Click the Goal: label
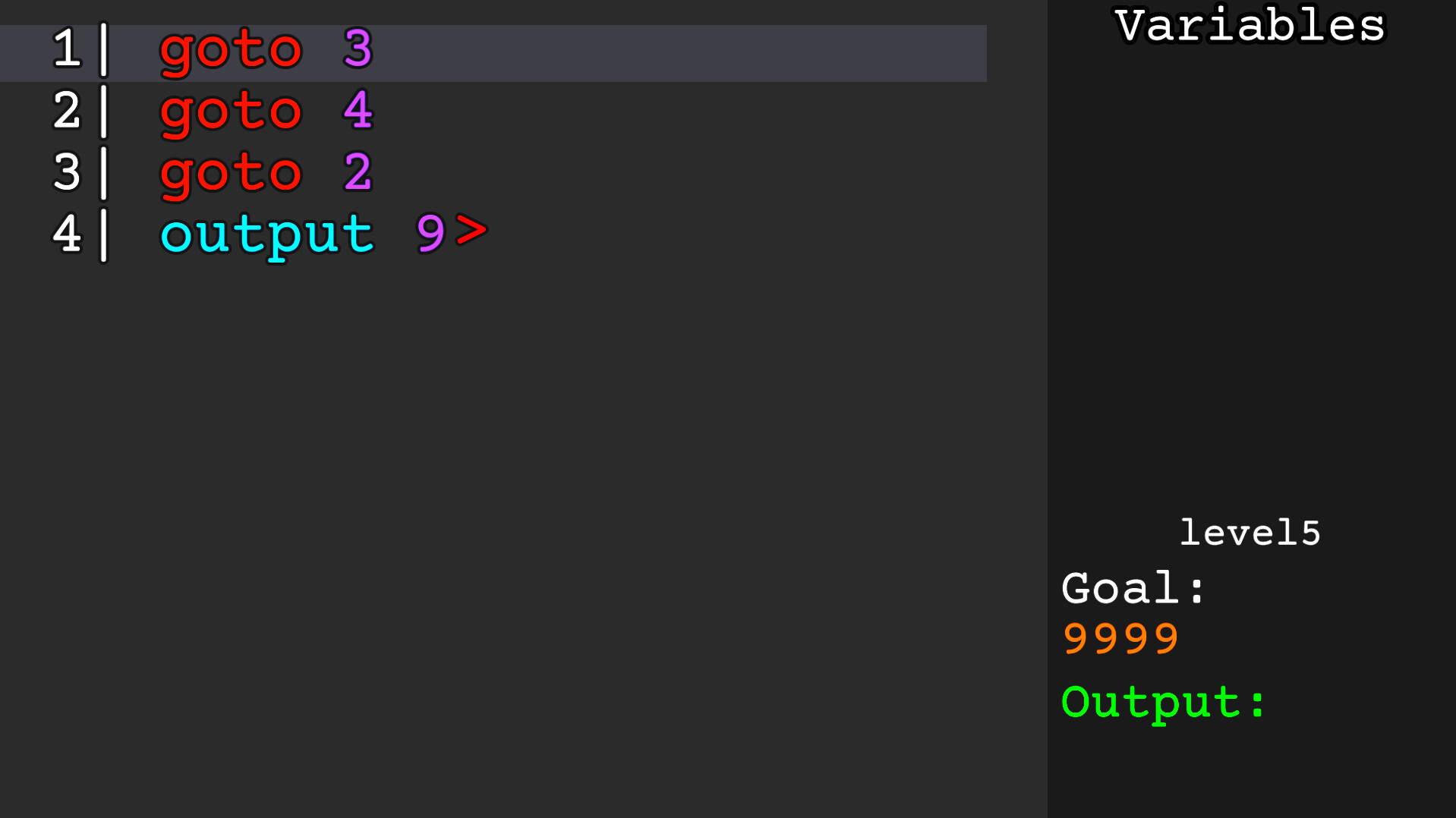Image resolution: width=1456 pixels, height=818 pixels. click(1133, 589)
